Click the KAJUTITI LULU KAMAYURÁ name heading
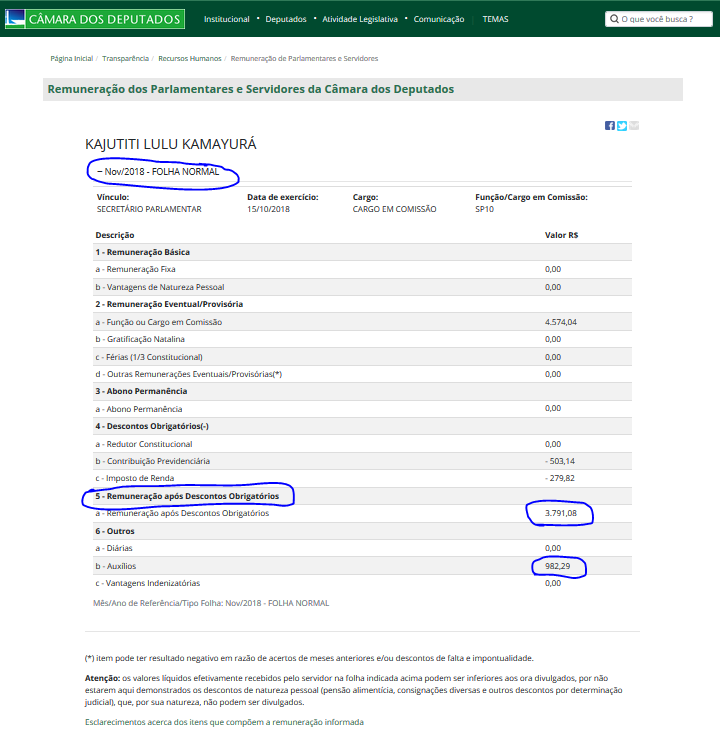 click(x=171, y=144)
